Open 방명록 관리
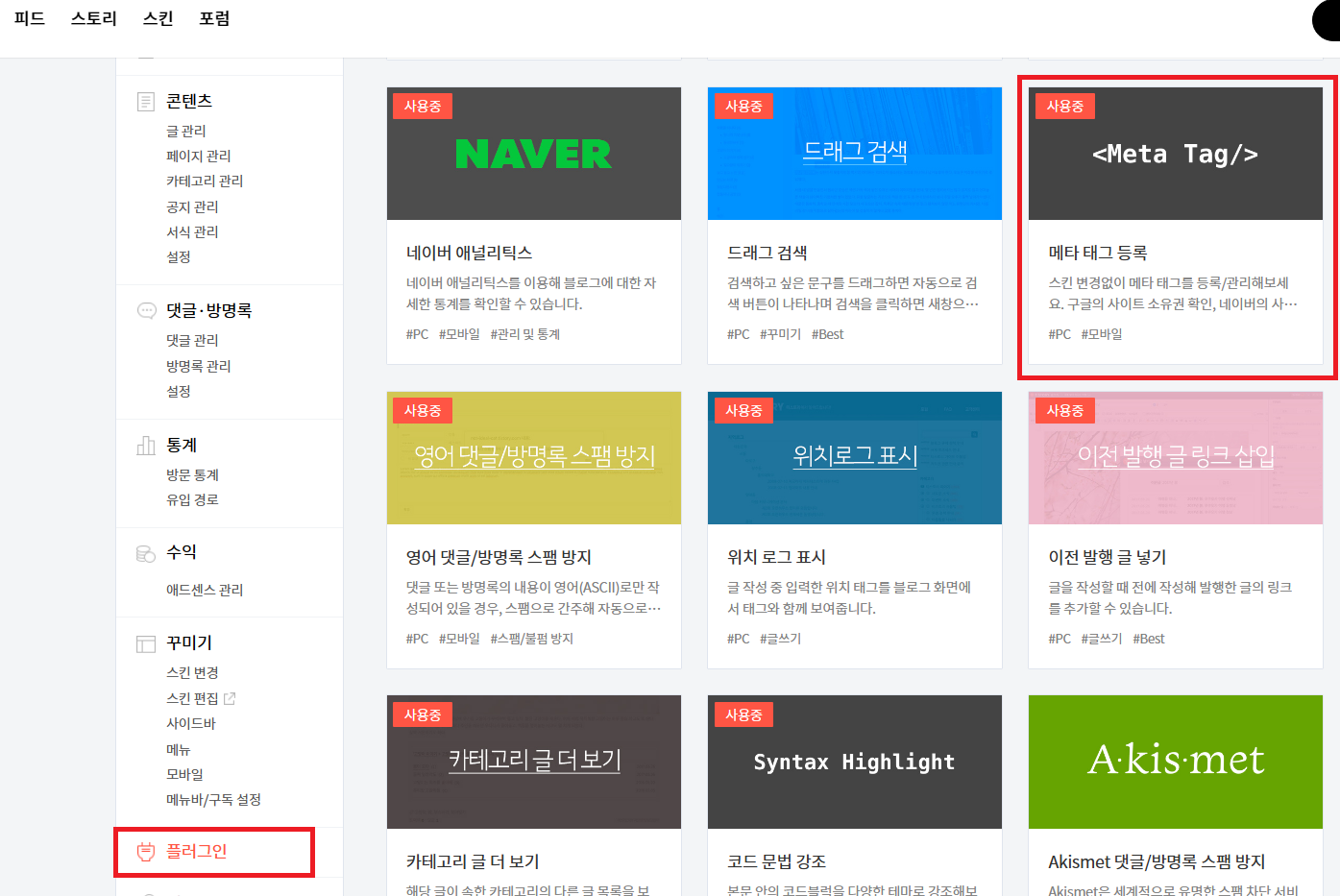Image resolution: width=1340 pixels, height=896 pixels. tap(199, 366)
